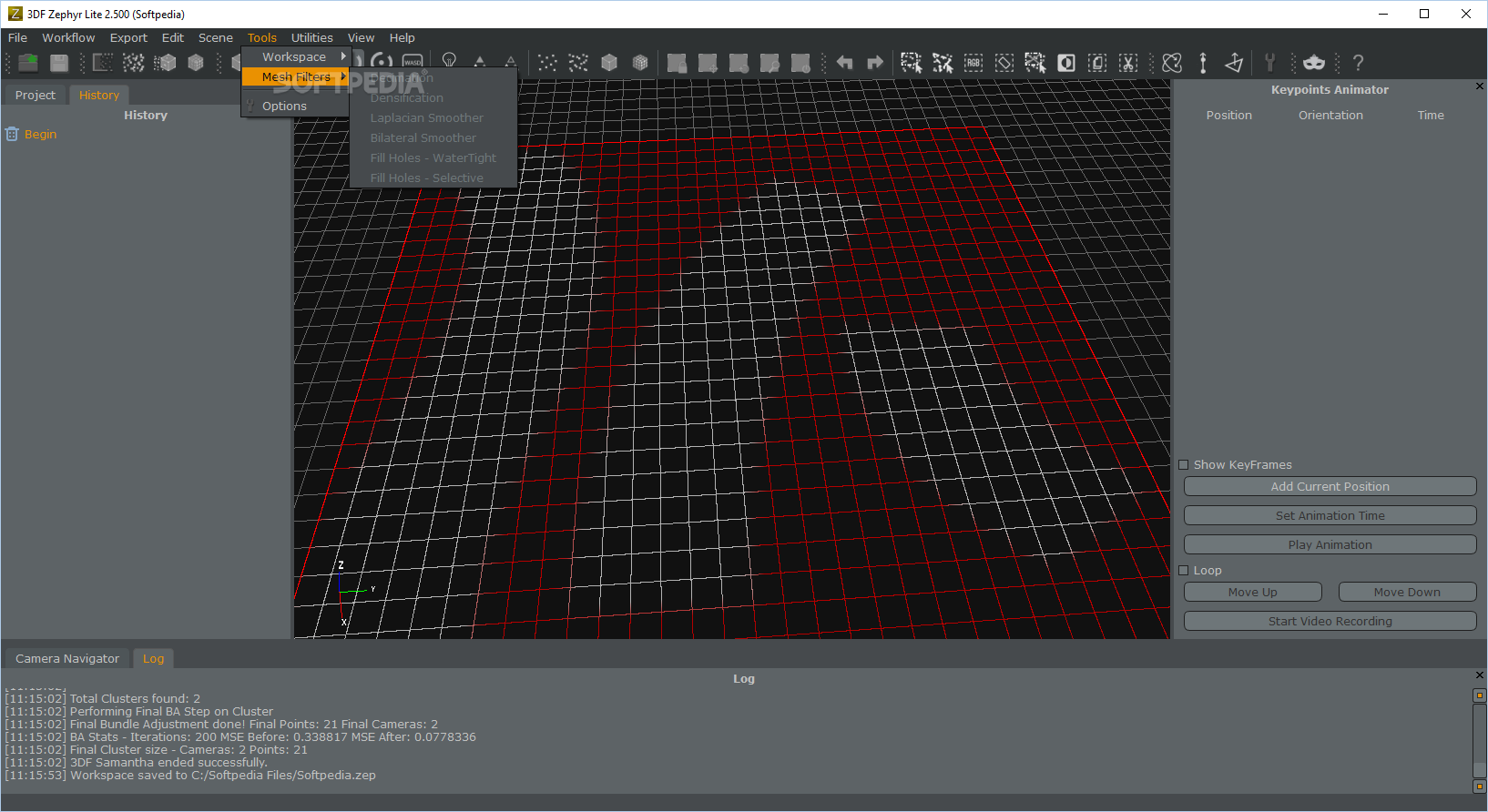
Task: Switch to the Log tab
Action: point(154,658)
